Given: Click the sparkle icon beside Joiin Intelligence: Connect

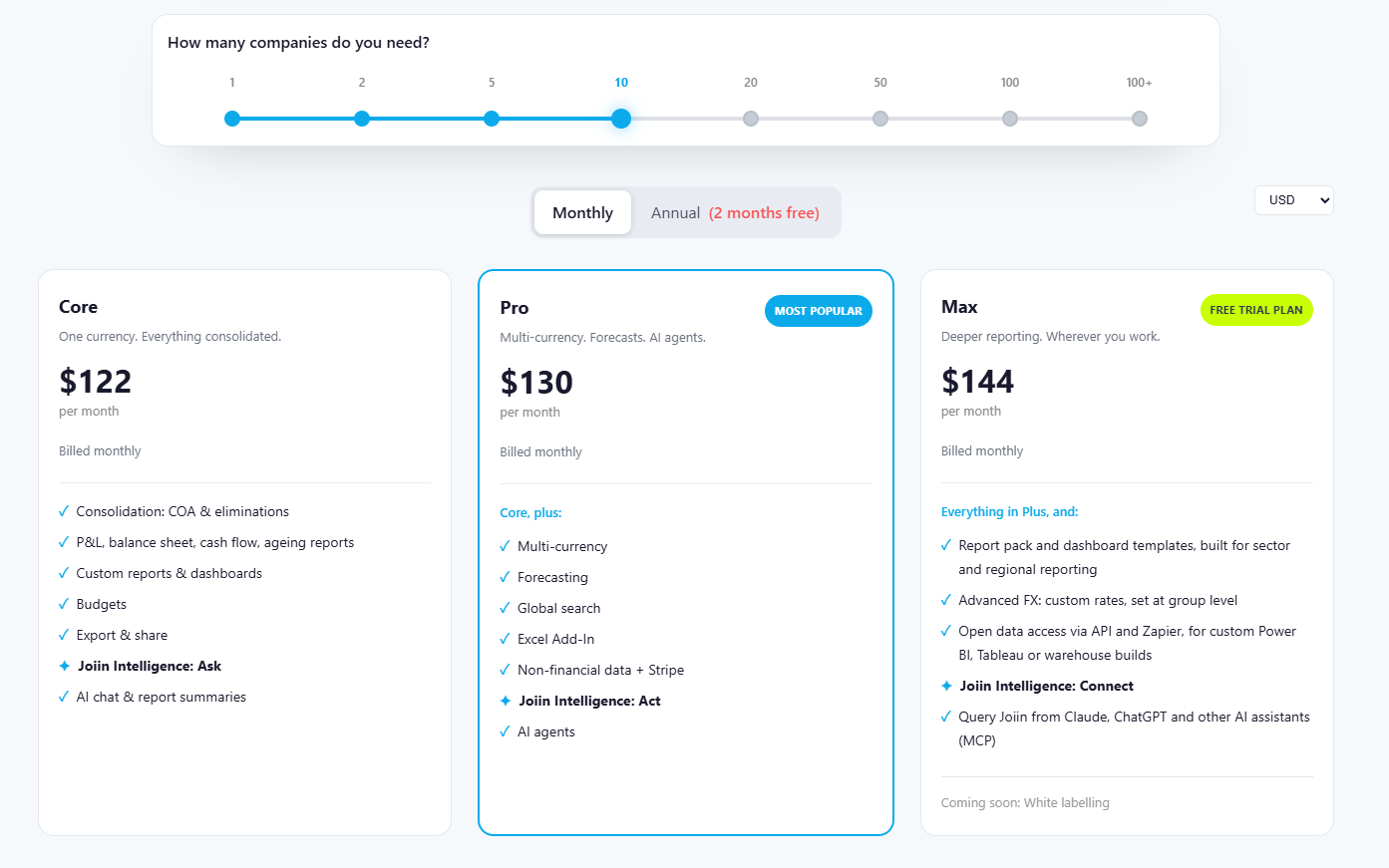Looking at the screenshot, I should [947, 686].
